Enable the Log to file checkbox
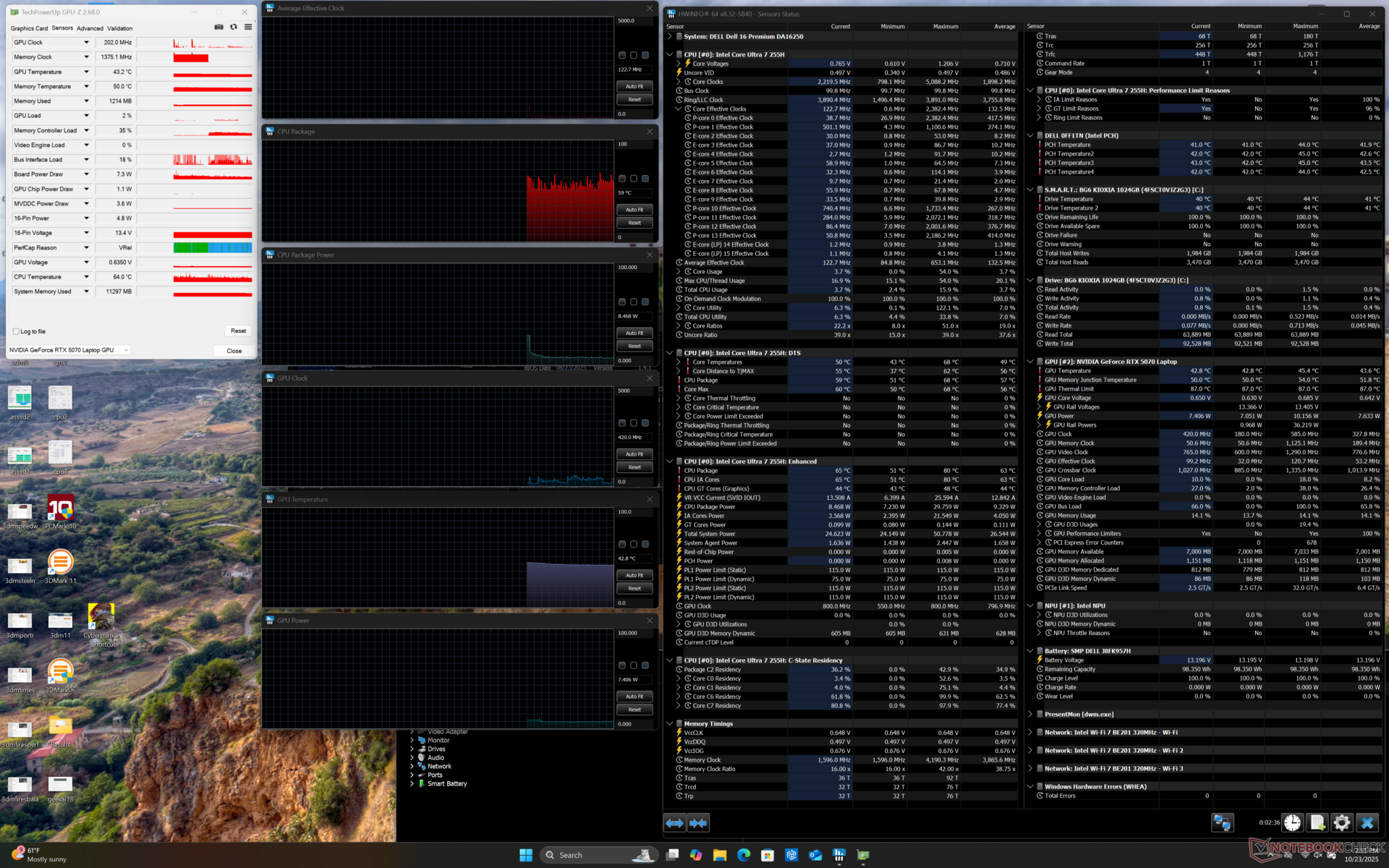Screen dimensions: 1389x868 pyautogui.click(x=16, y=331)
